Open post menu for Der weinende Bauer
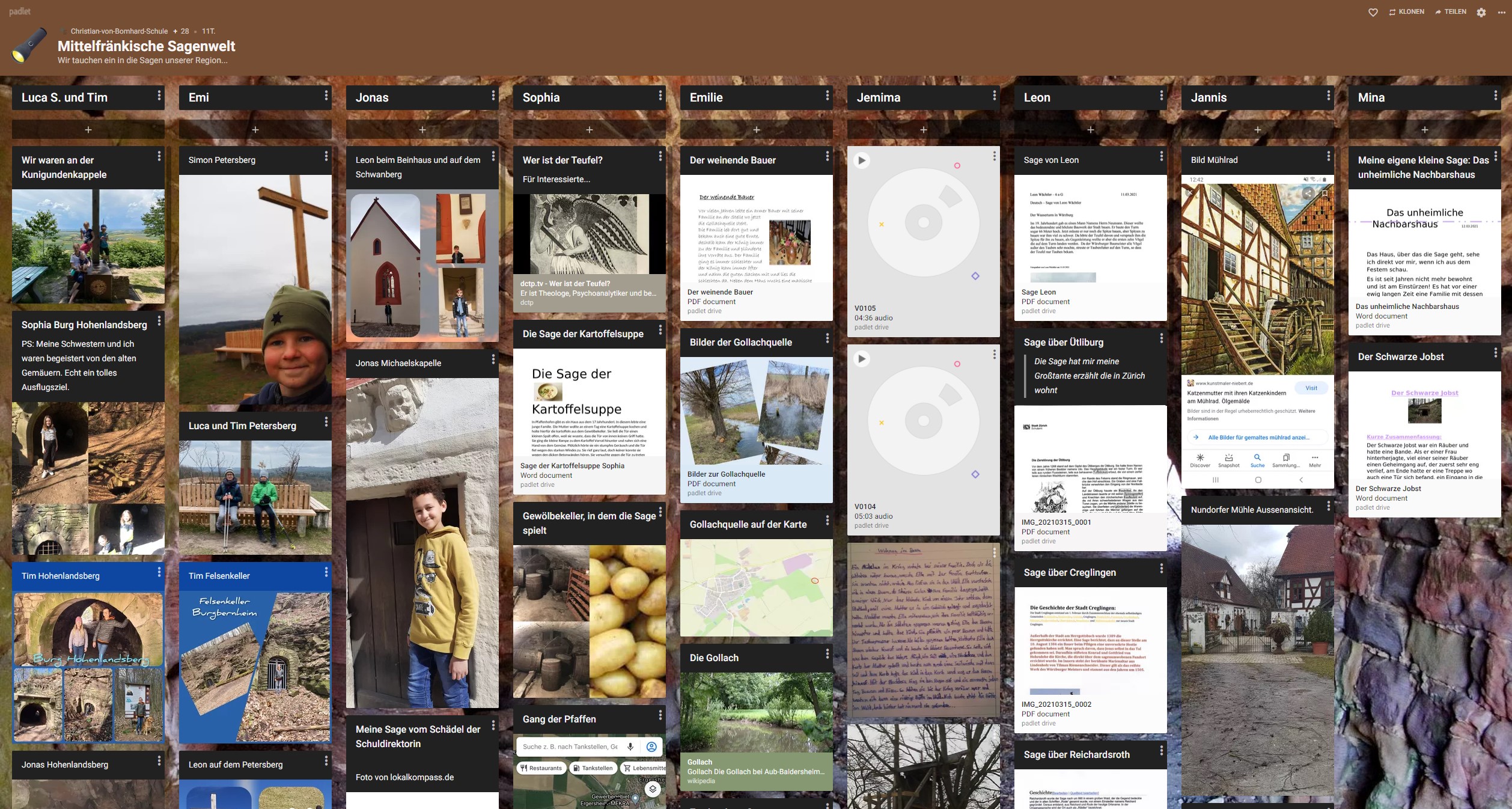The image size is (1512, 809). (x=827, y=156)
